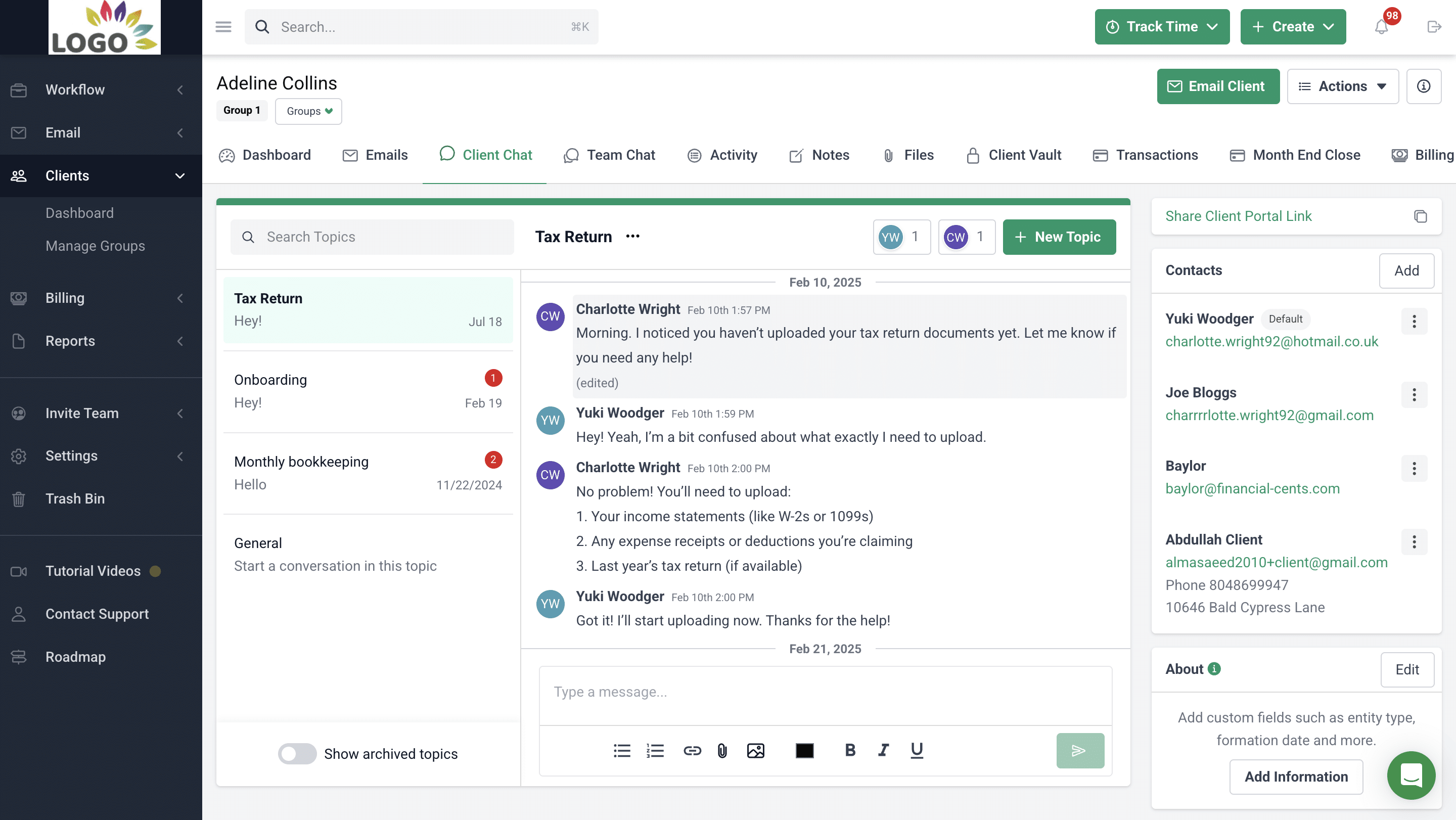The width and height of the screenshot is (1456, 820).
Task: Click the logout icon in top right
Action: tap(1435, 27)
